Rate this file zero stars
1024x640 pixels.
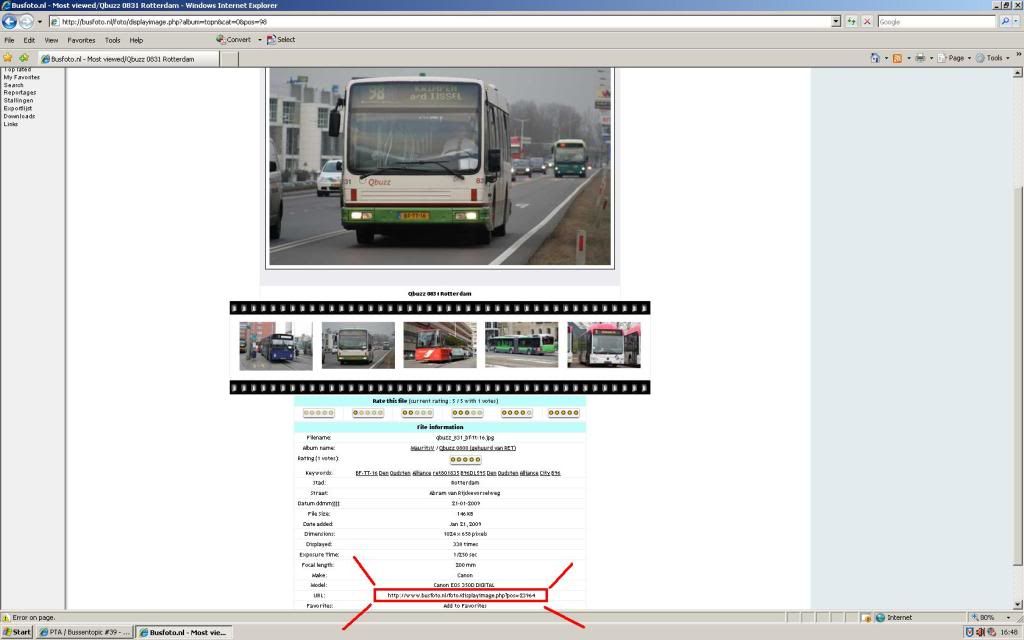[319, 413]
